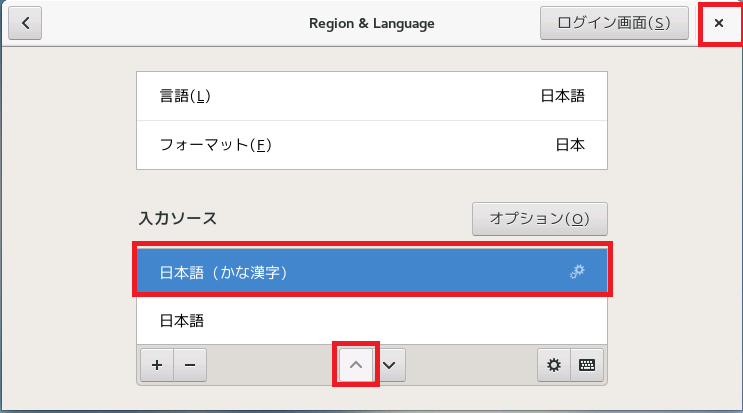This screenshot has width=743, height=413.
Task: Select the 日本語（かな漢字） input source
Action: click(x=300, y=271)
